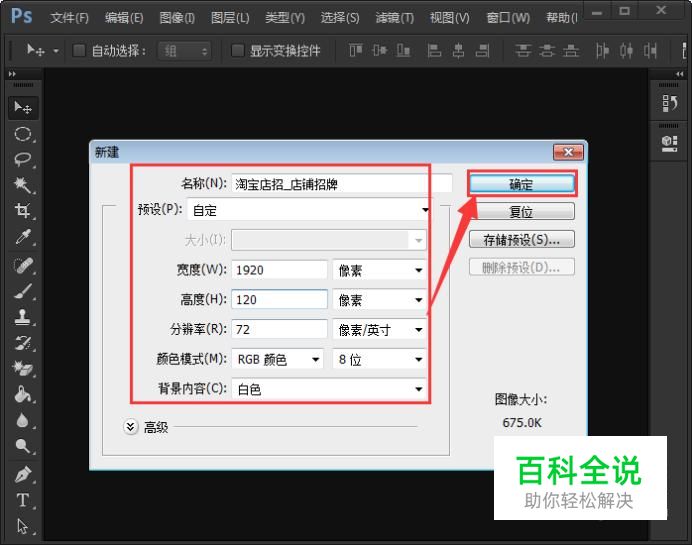
Task: Select the Eyedropper tool
Action: [x=23, y=237]
